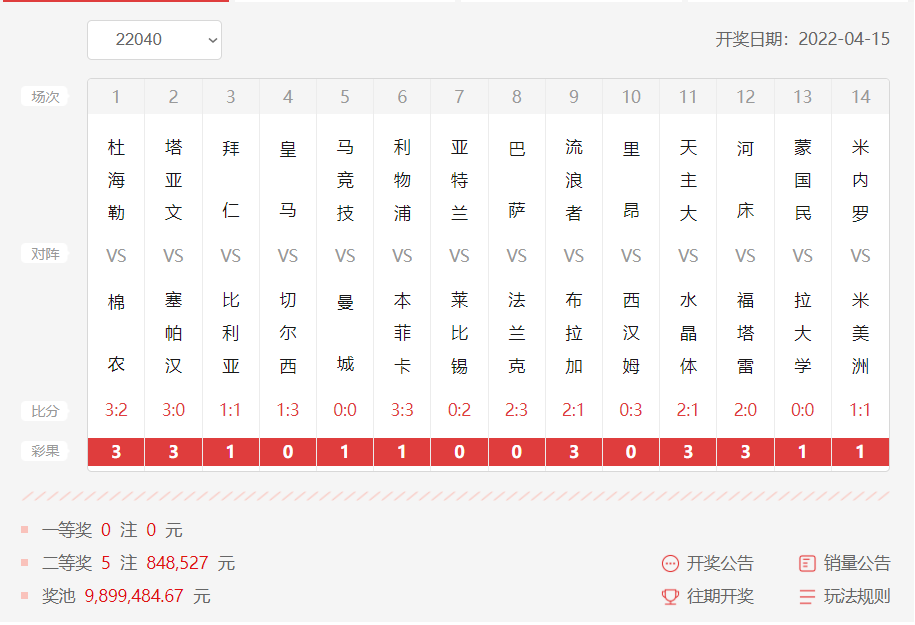Click away team 塞帕汉 in match 2
Viewport: 915px width, 625px height.
pyautogui.click(x=173, y=333)
